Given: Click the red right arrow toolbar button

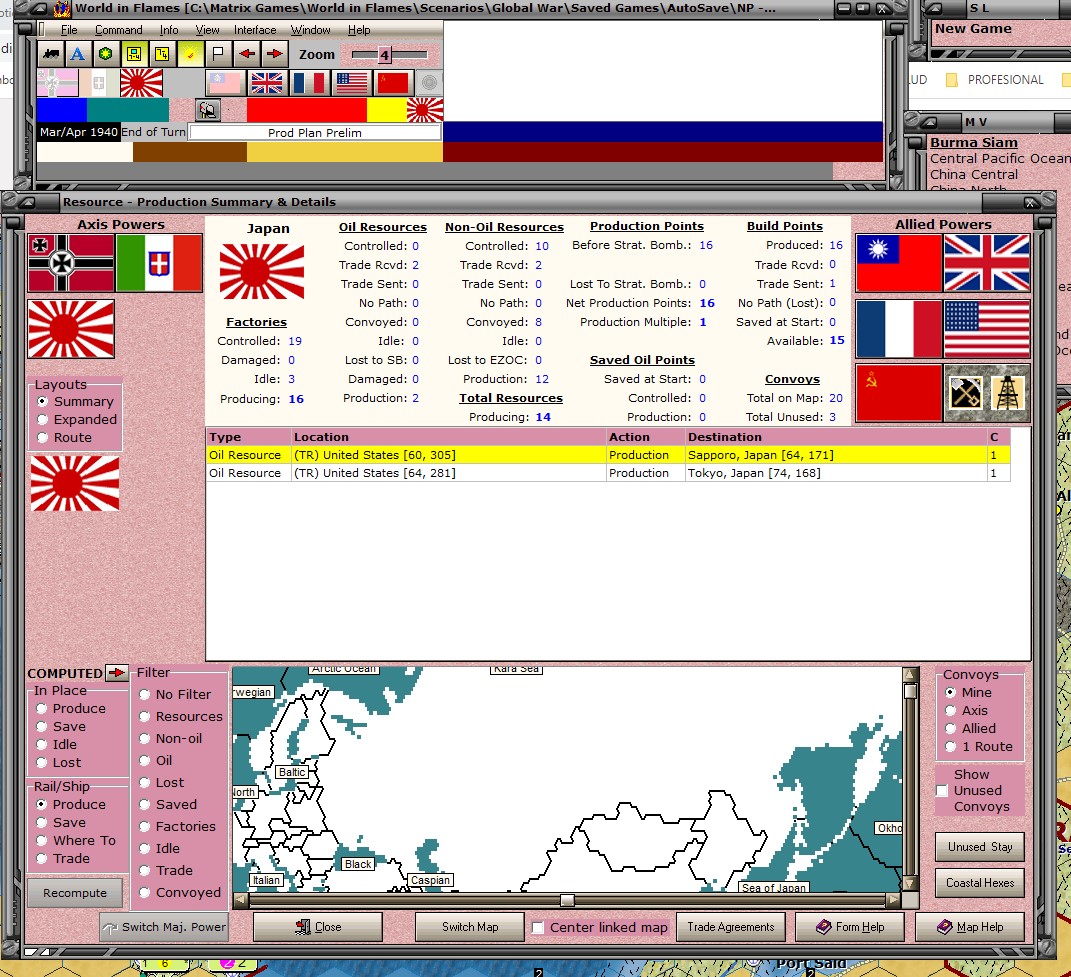Looking at the screenshot, I should (274, 54).
